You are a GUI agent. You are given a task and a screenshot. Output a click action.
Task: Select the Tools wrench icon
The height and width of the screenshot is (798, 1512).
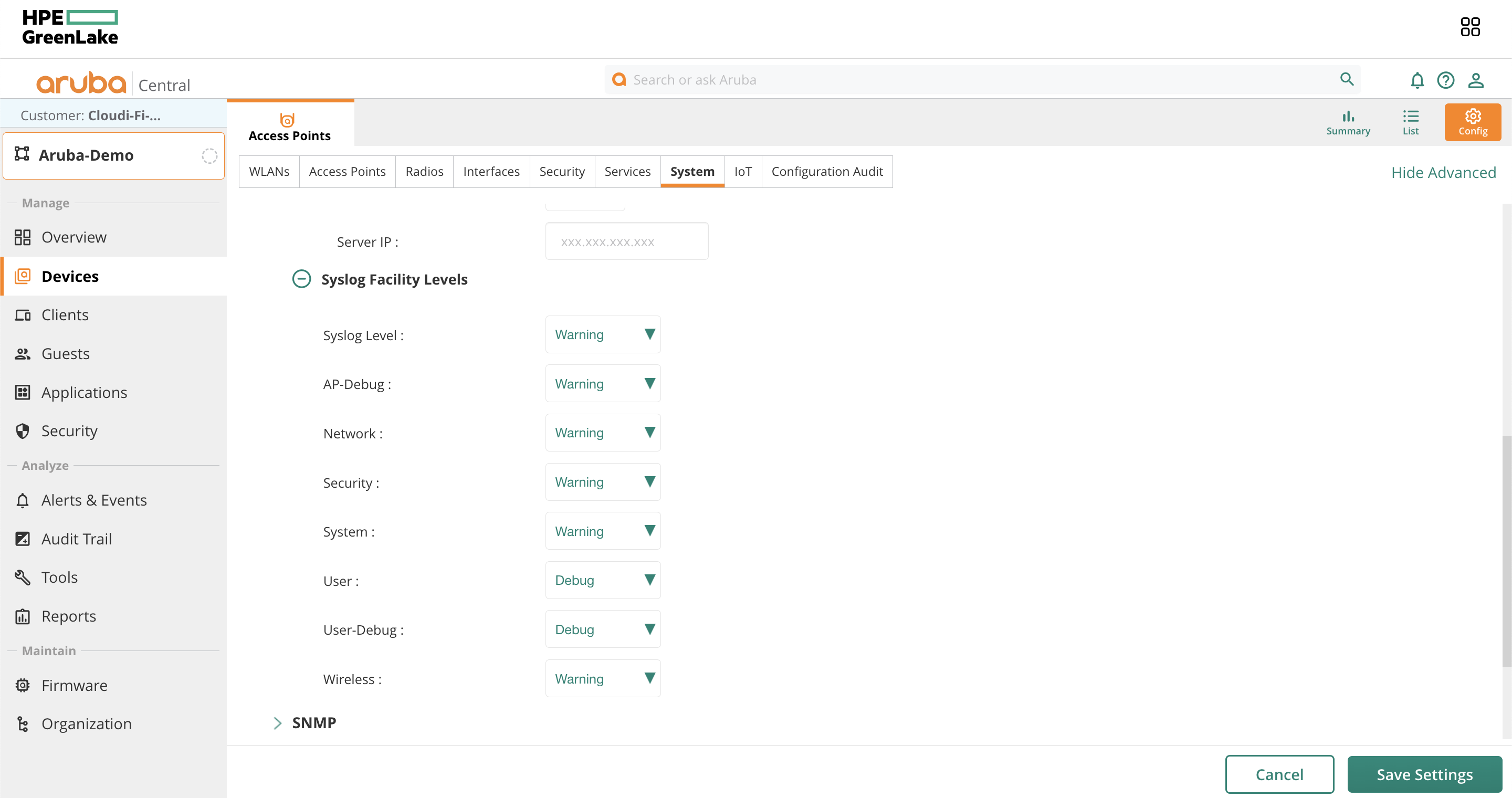tap(22, 577)
